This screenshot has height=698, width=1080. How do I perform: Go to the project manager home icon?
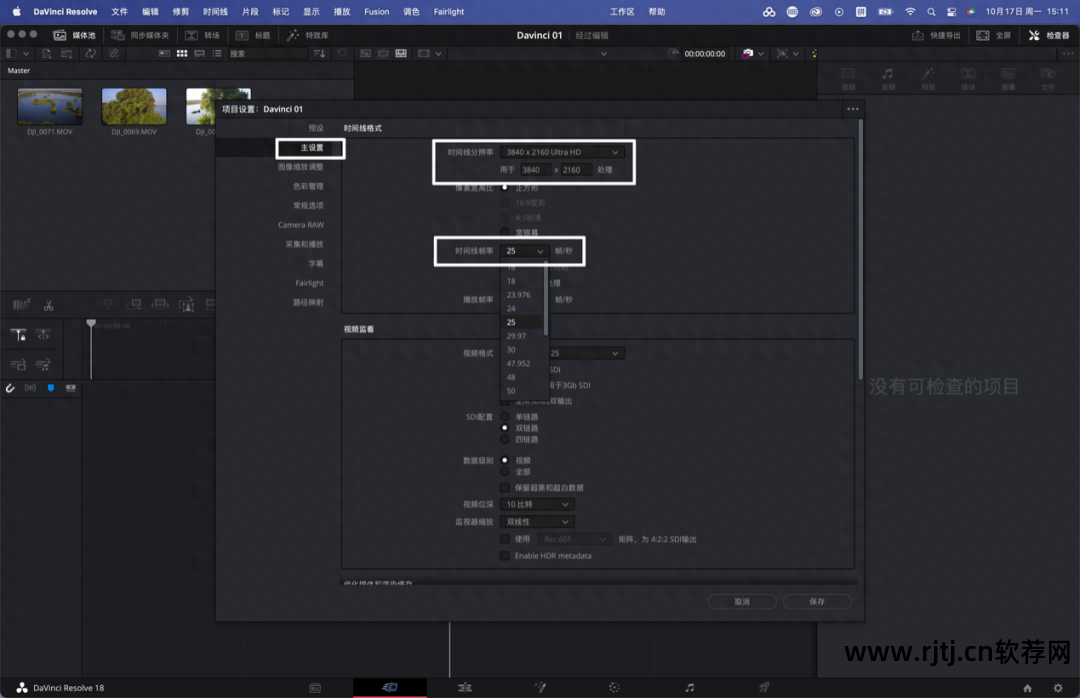click(1027, 688)
